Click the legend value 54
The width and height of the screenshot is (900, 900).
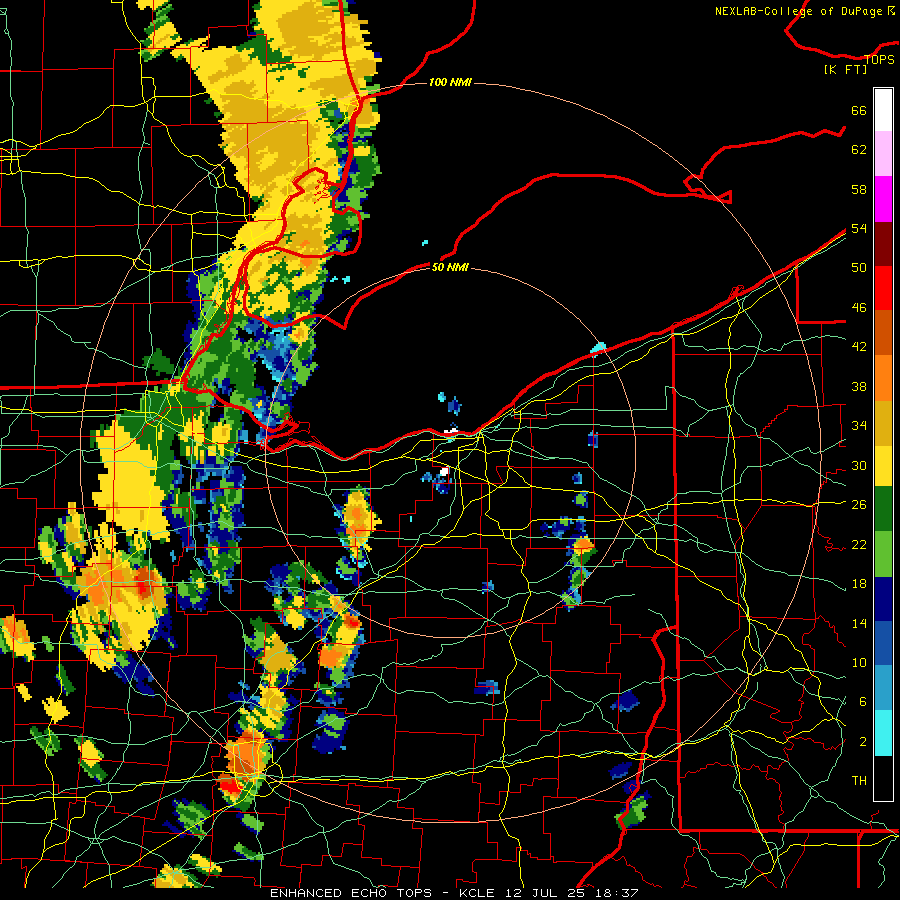(859, 228)
